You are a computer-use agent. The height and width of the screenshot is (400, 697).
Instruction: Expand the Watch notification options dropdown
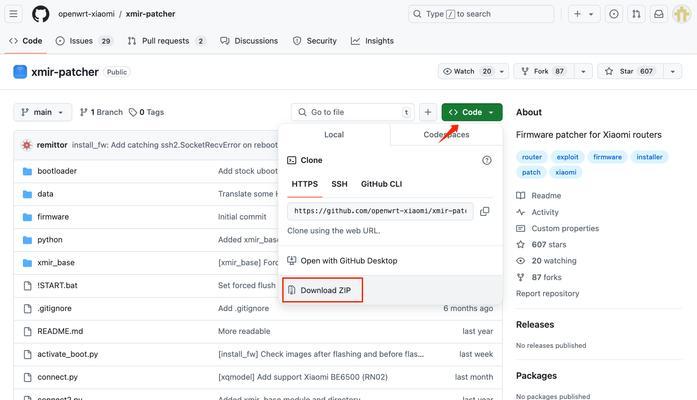tap(502, 72)
